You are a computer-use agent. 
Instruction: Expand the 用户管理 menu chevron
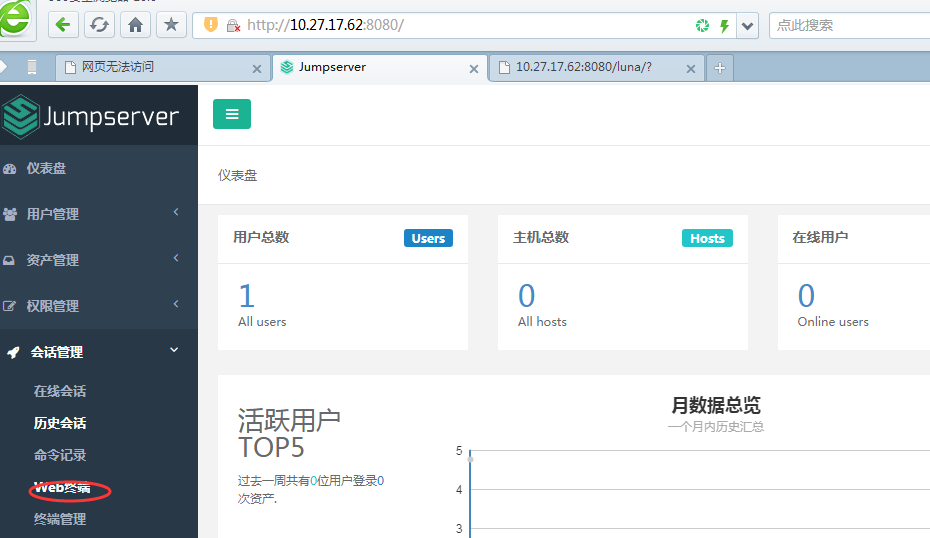[x=176, y=212]
